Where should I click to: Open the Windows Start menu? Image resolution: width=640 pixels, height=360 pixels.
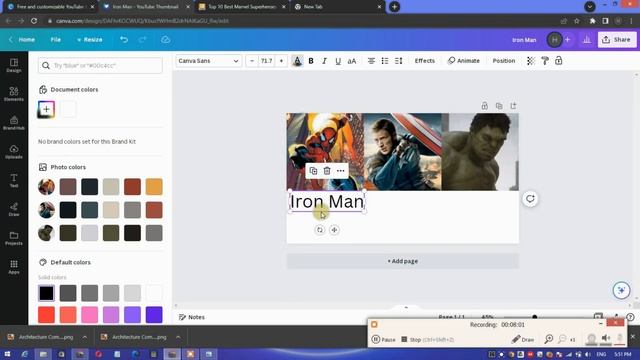7,354
